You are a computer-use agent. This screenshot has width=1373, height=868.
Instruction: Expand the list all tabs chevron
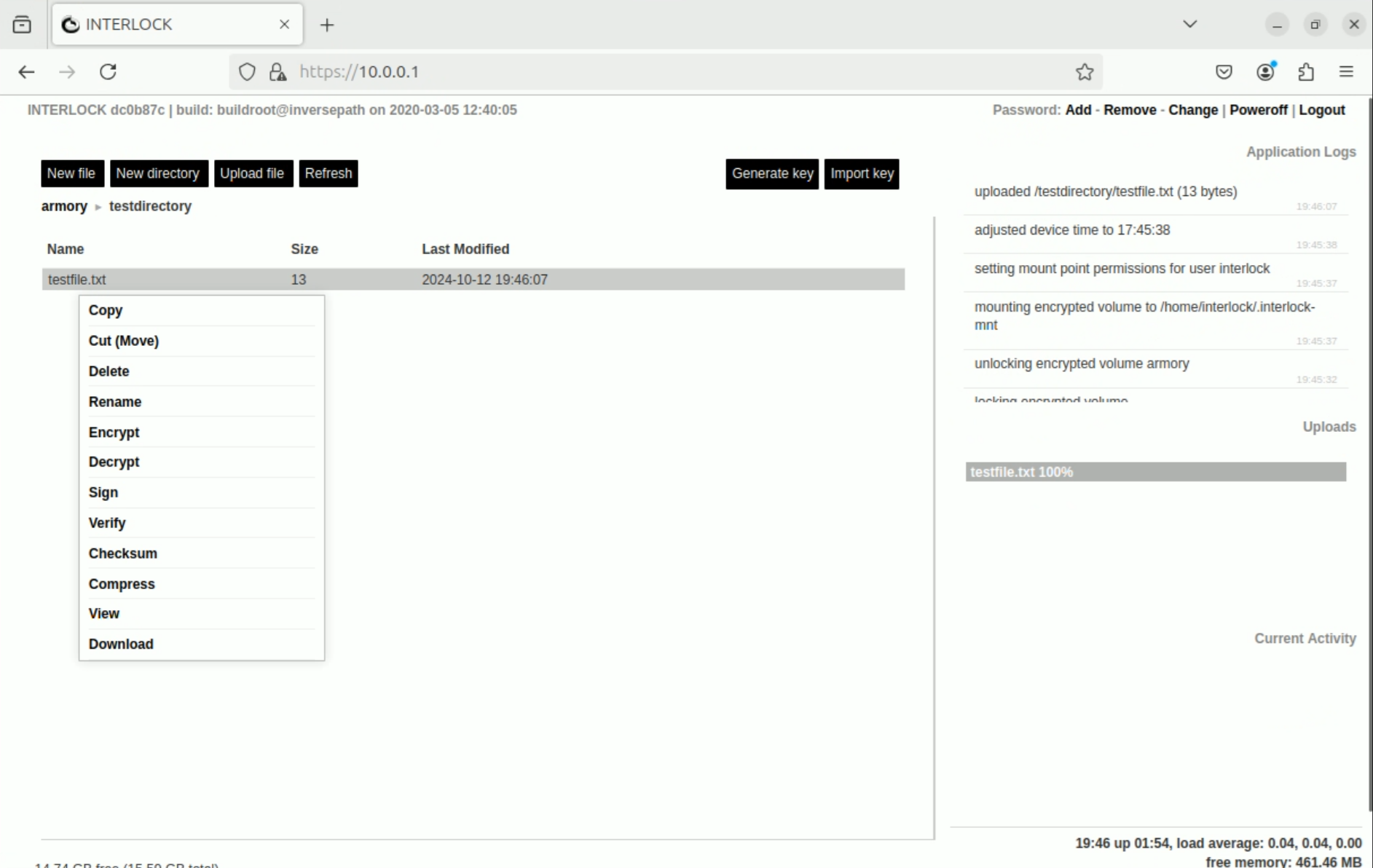click(x=1189, y=24)
